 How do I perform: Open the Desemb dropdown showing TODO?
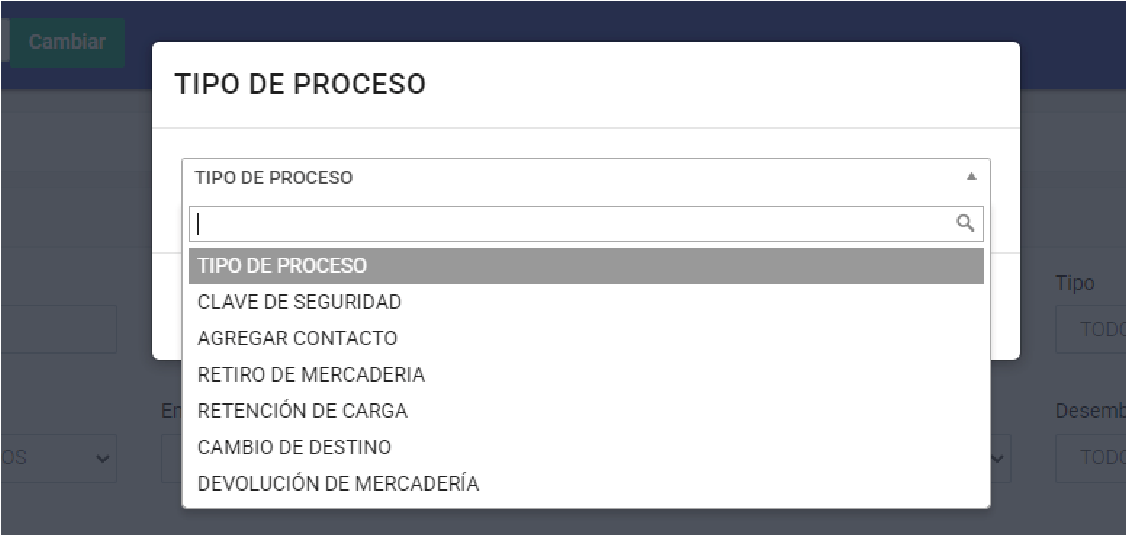[x=1091, y=458]
